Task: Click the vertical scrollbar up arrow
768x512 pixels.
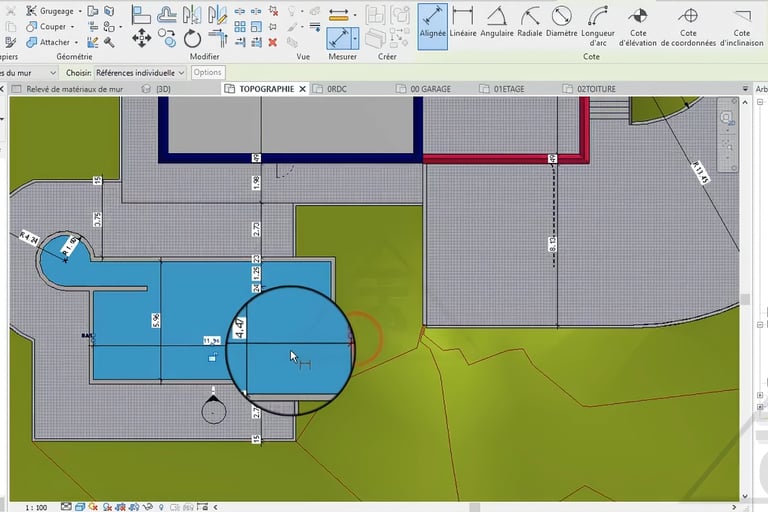Action: click(744, 102)
